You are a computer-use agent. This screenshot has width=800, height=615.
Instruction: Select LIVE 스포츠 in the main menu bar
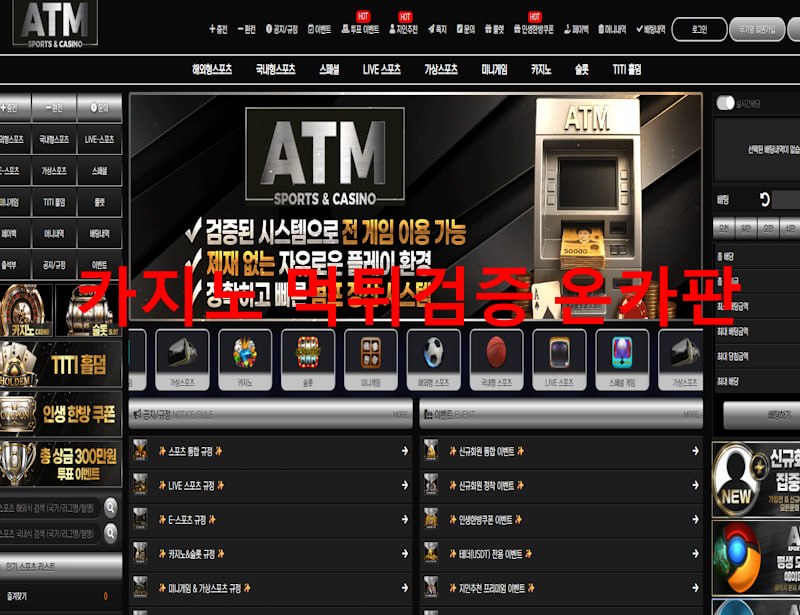(382, 69)
